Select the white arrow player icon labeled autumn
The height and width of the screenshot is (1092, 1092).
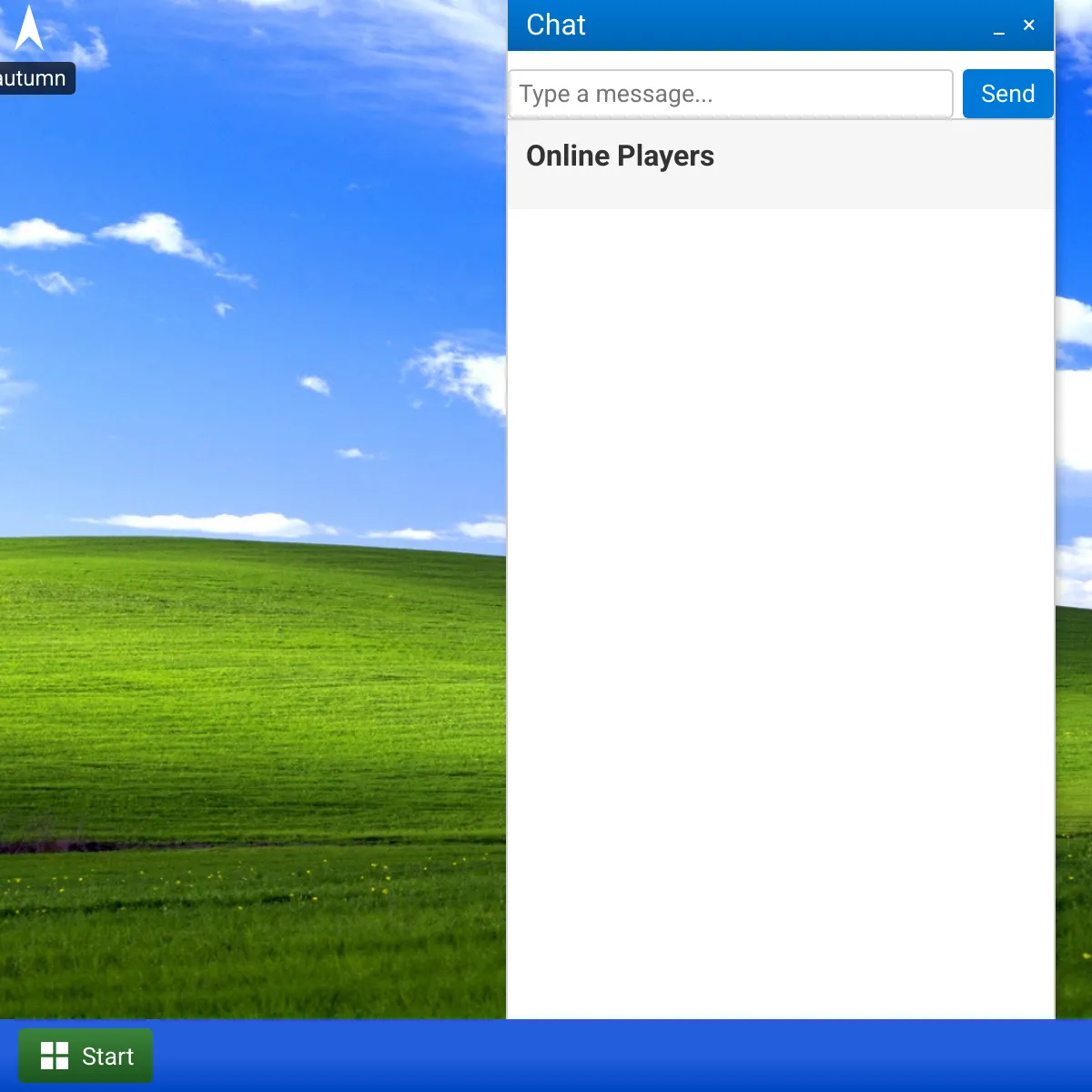tap(29, 27)
